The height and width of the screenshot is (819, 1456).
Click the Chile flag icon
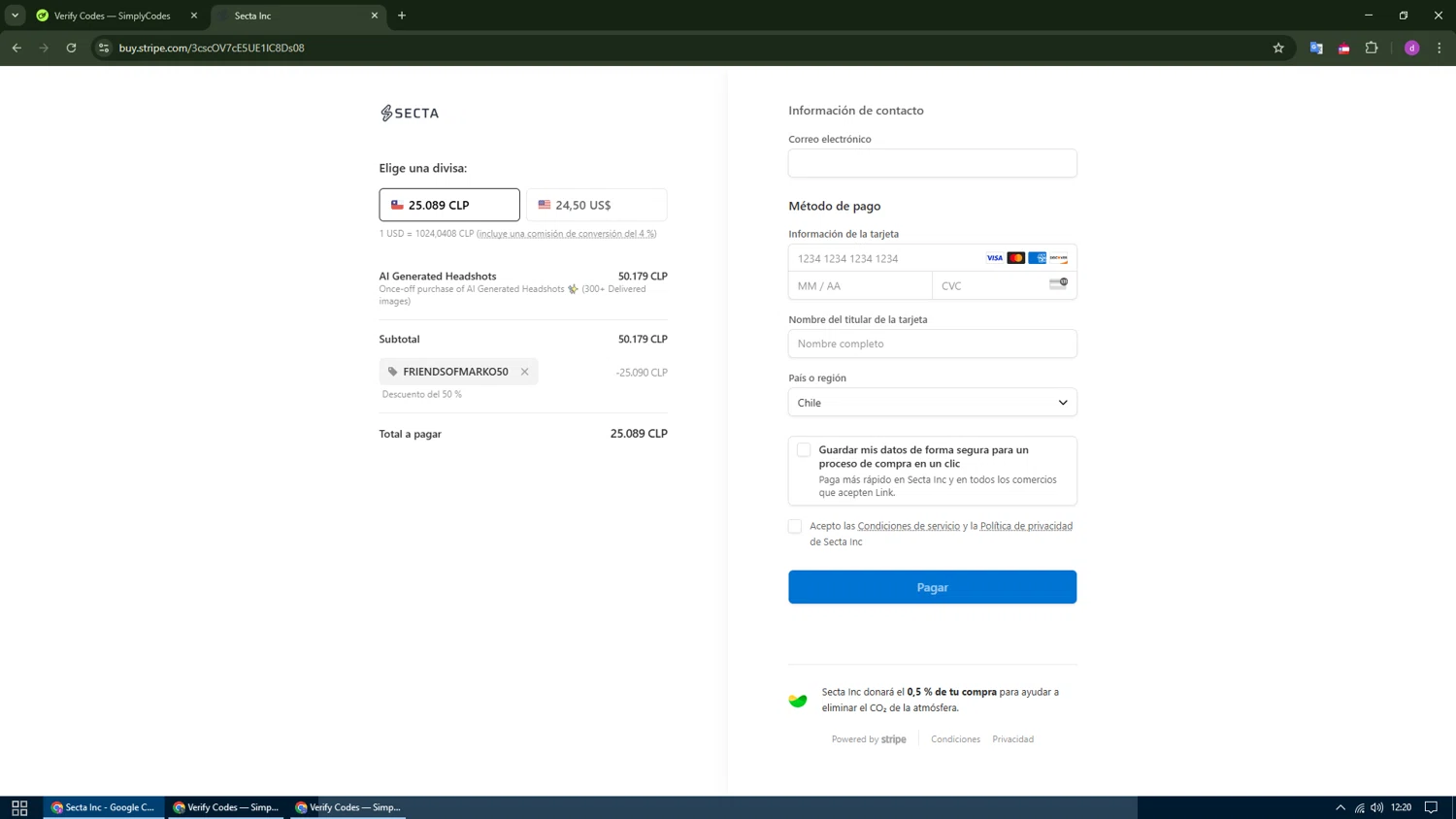tap(397, 205)
